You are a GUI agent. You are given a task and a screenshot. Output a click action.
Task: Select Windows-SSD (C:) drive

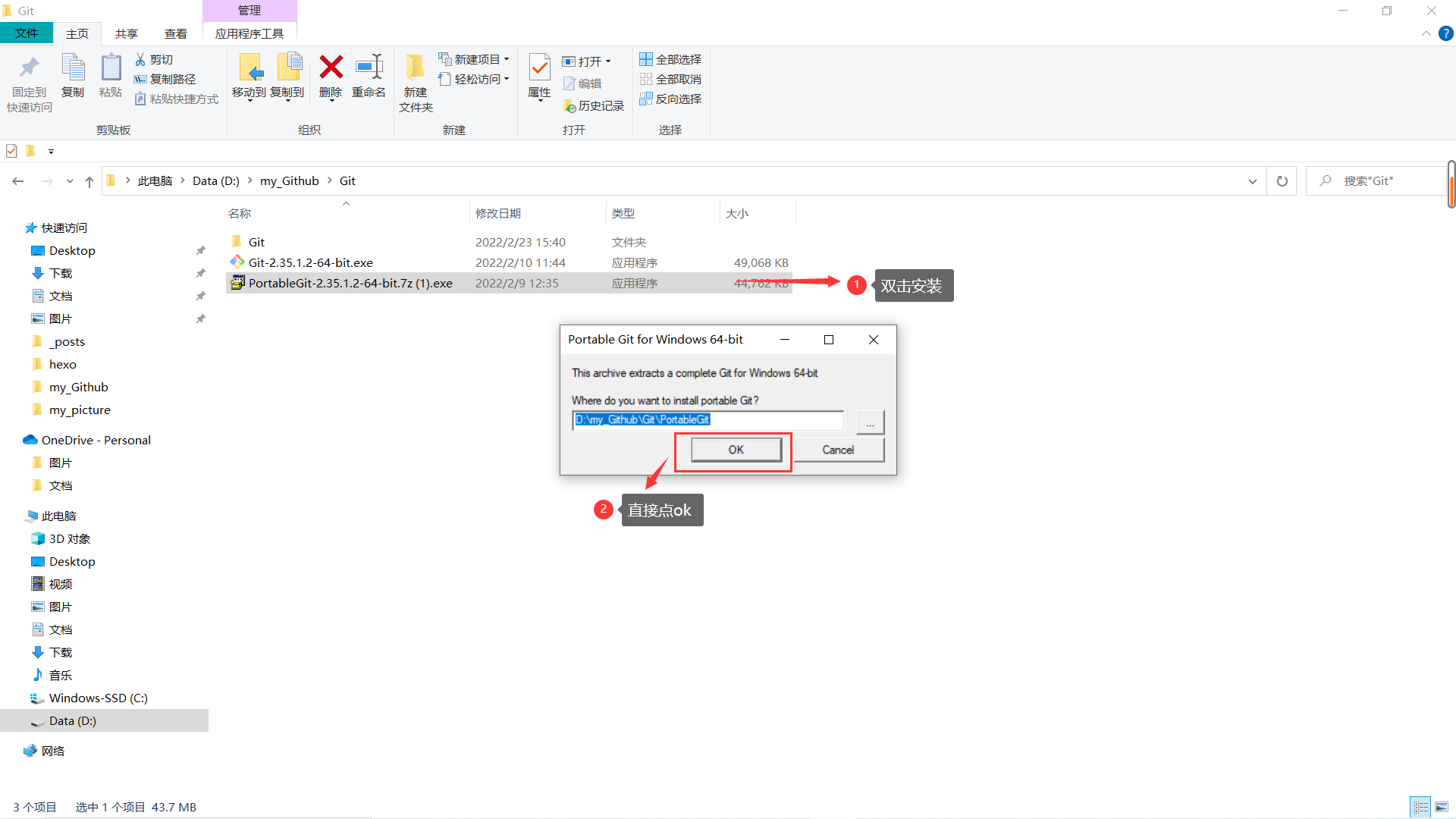[98, 698]
